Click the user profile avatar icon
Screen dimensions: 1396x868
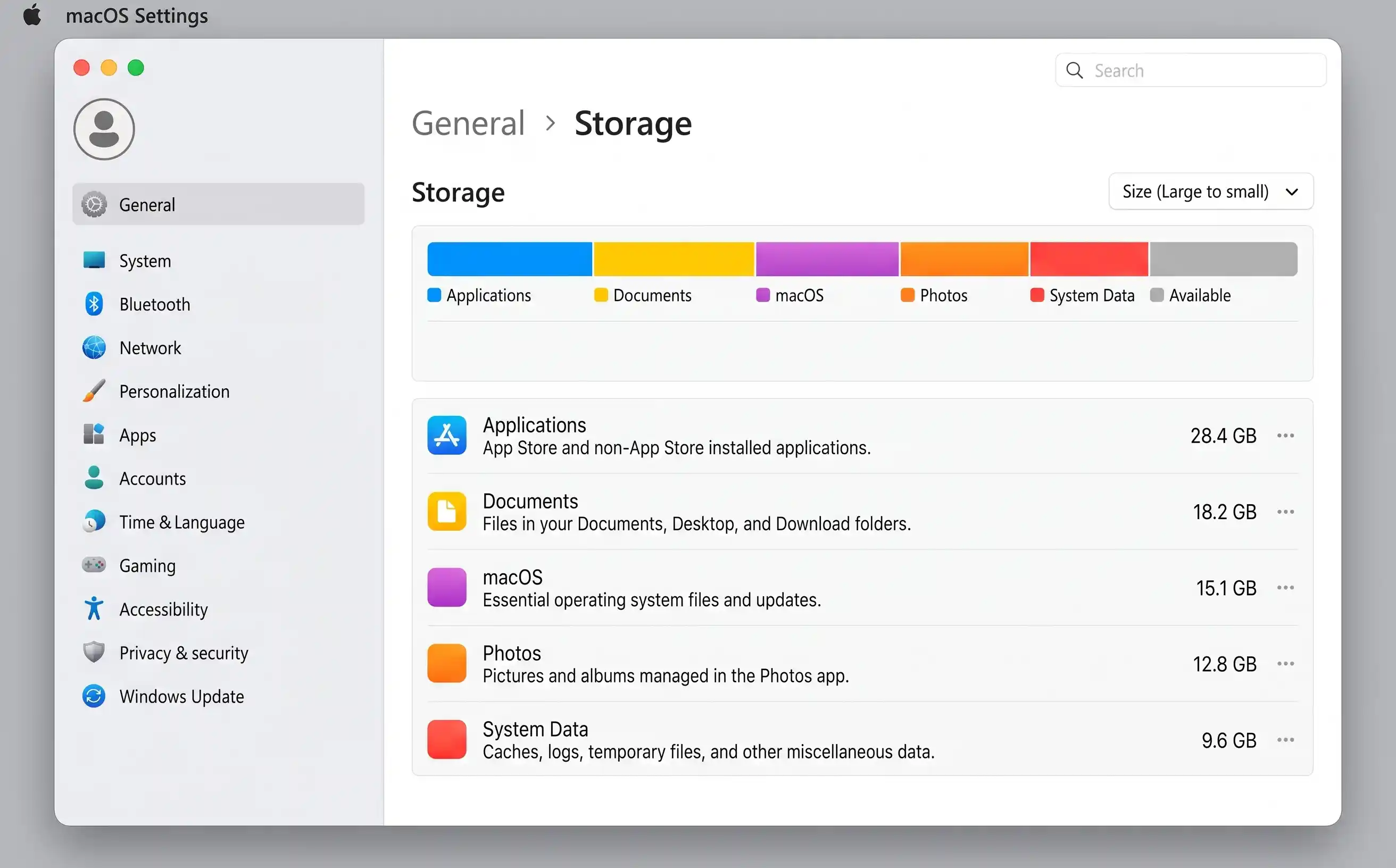(x=104, y=129)
